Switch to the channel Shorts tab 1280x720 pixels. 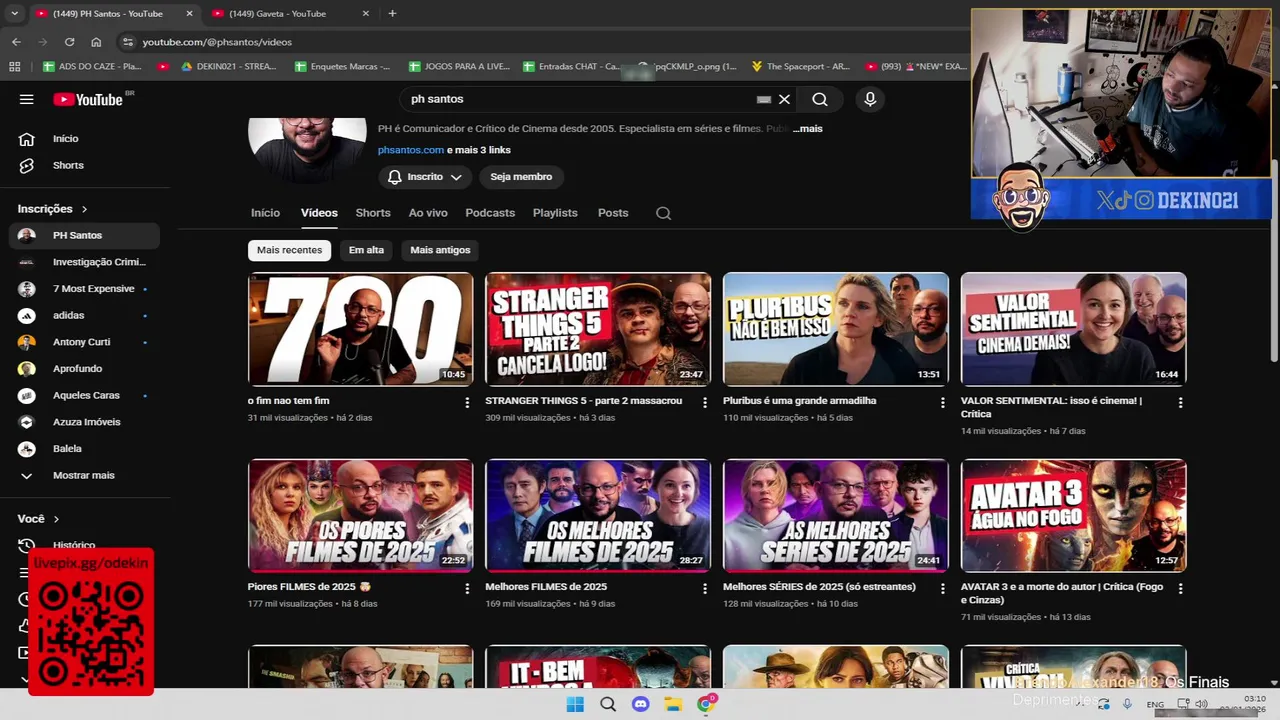pyautogui.click(x=373, y=213)
